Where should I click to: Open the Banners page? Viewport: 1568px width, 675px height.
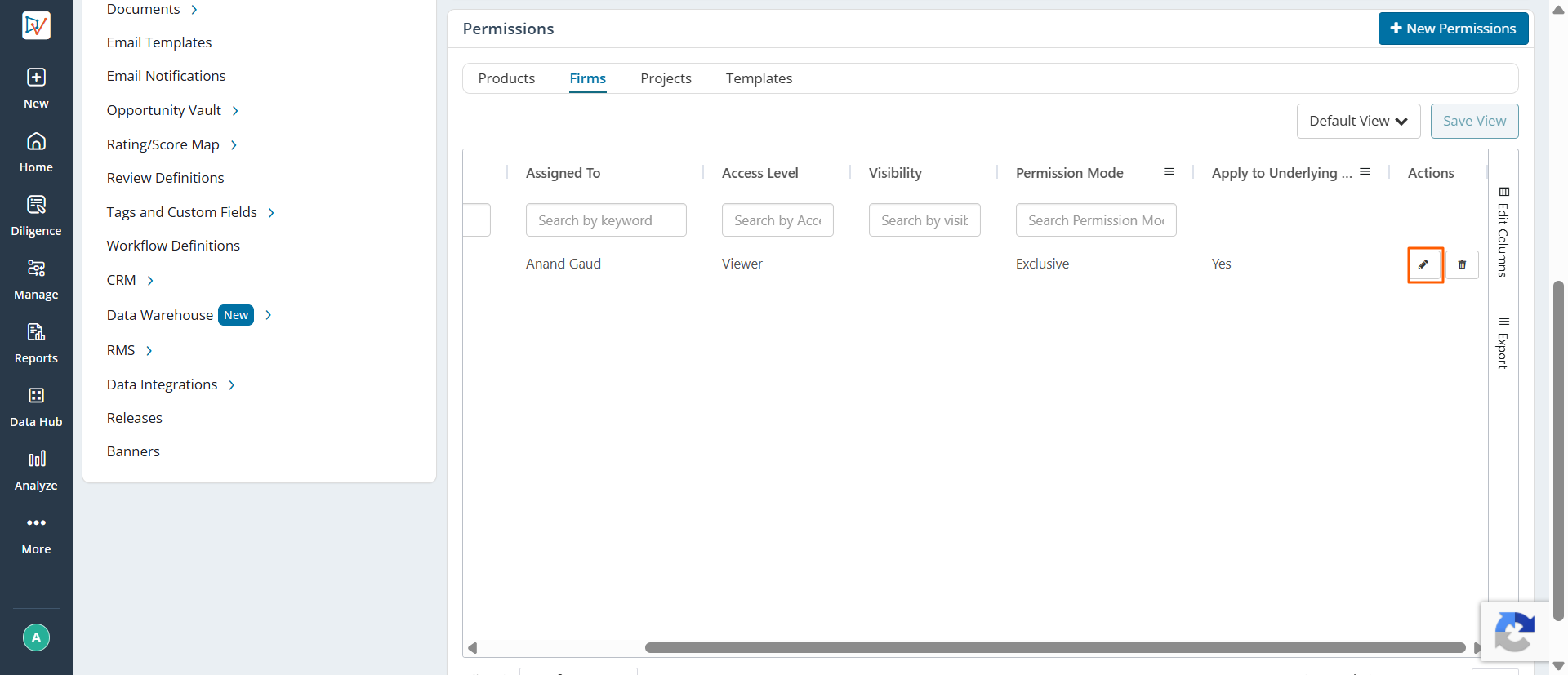pyautogui.click(x=133, y=451)
